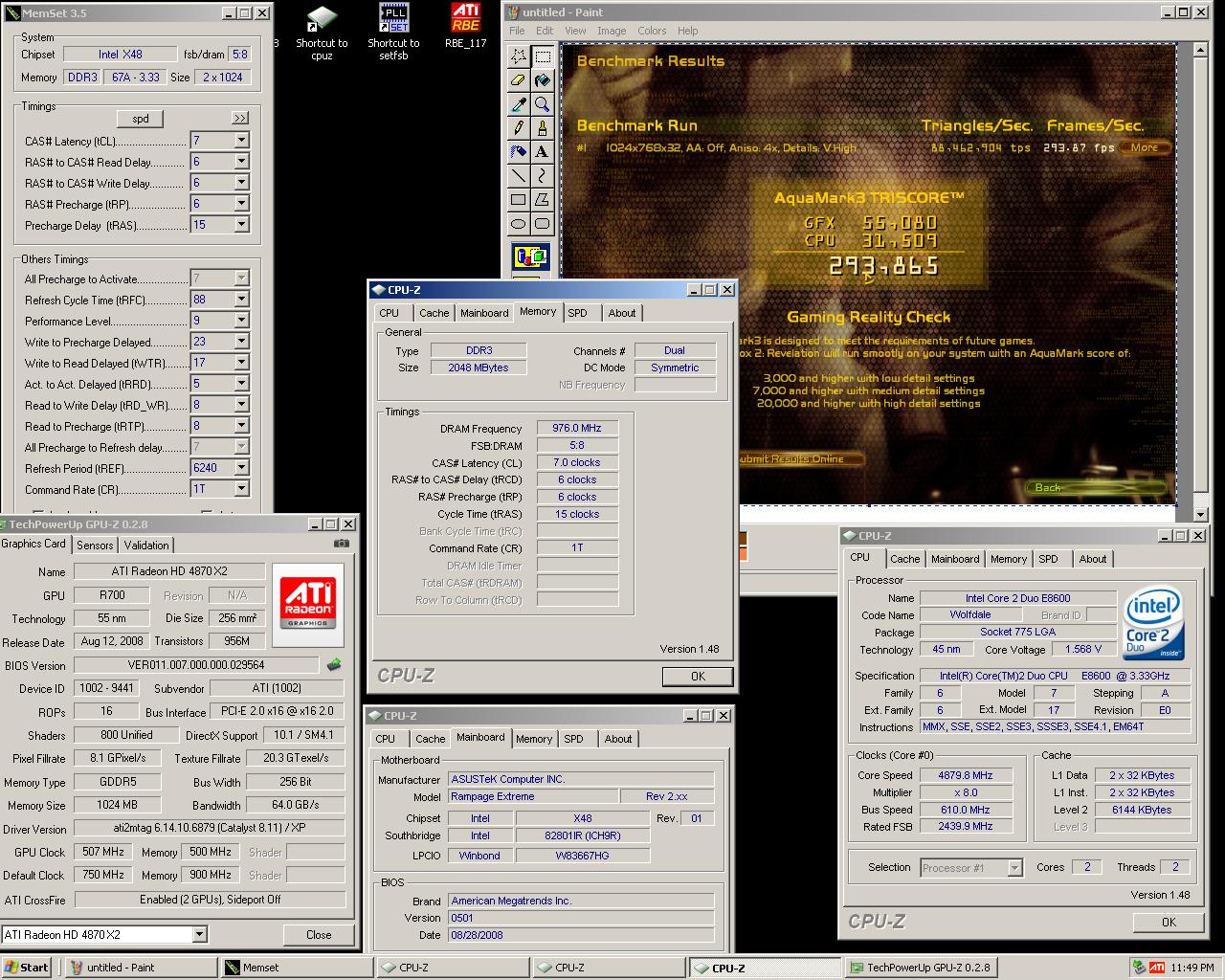Click Paint's vertical scrollbar down arrow
The image size is (1225, 980).
(1202, 513)
